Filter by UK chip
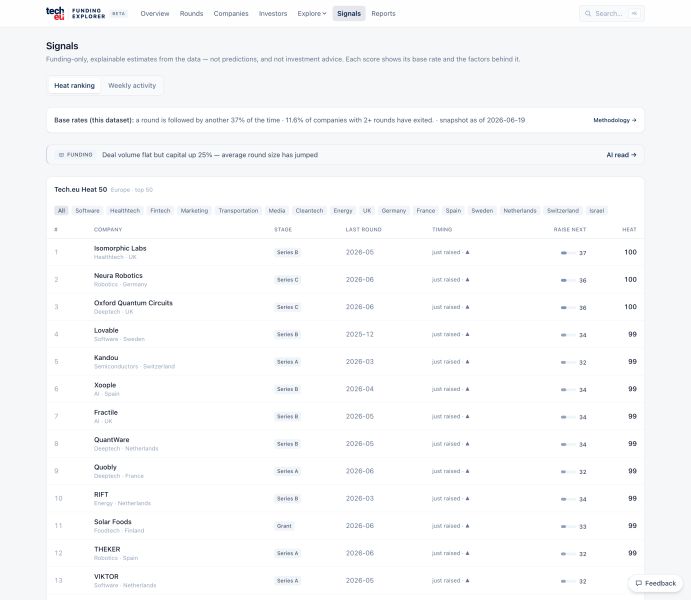The height and width of the screenshot is (600, 691). pos(367,211)
